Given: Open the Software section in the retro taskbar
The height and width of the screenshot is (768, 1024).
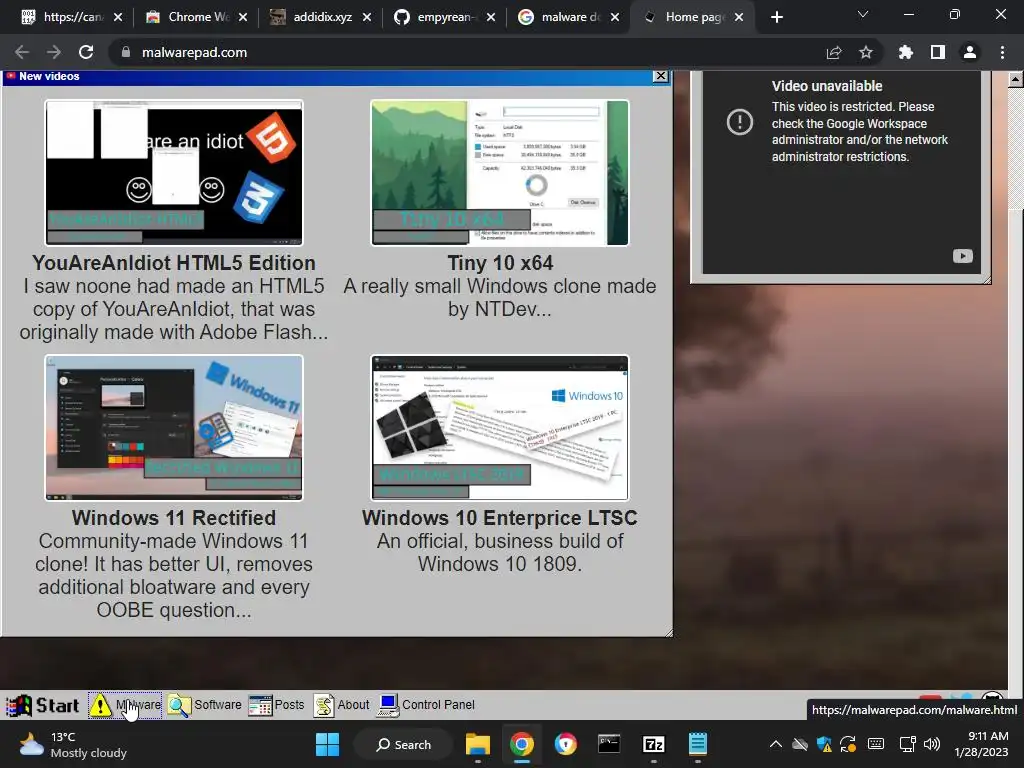Looking at the screenshot, I should pyautogui.click(x=204, y=705).
